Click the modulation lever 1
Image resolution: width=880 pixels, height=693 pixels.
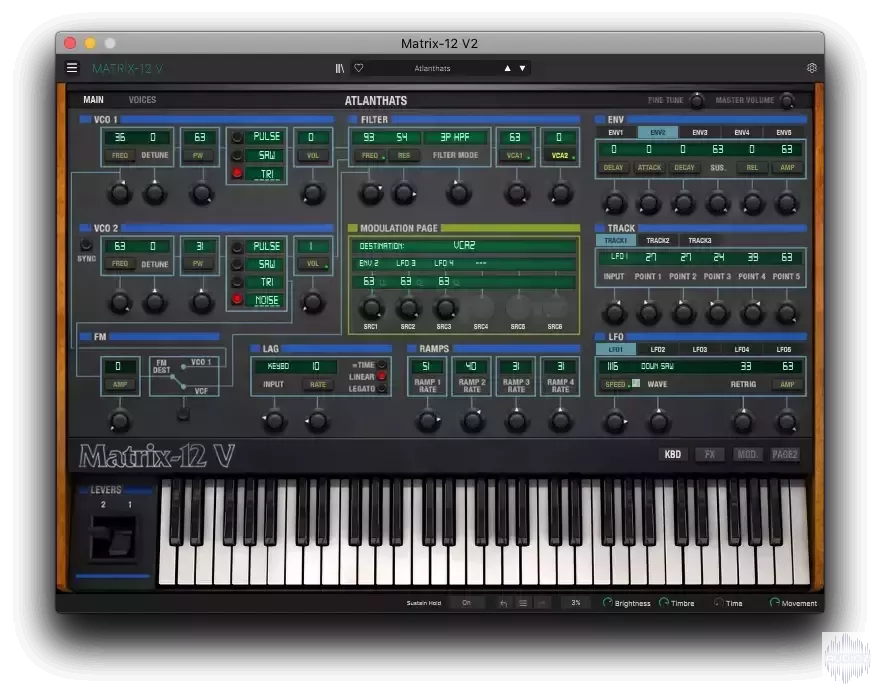122,544
